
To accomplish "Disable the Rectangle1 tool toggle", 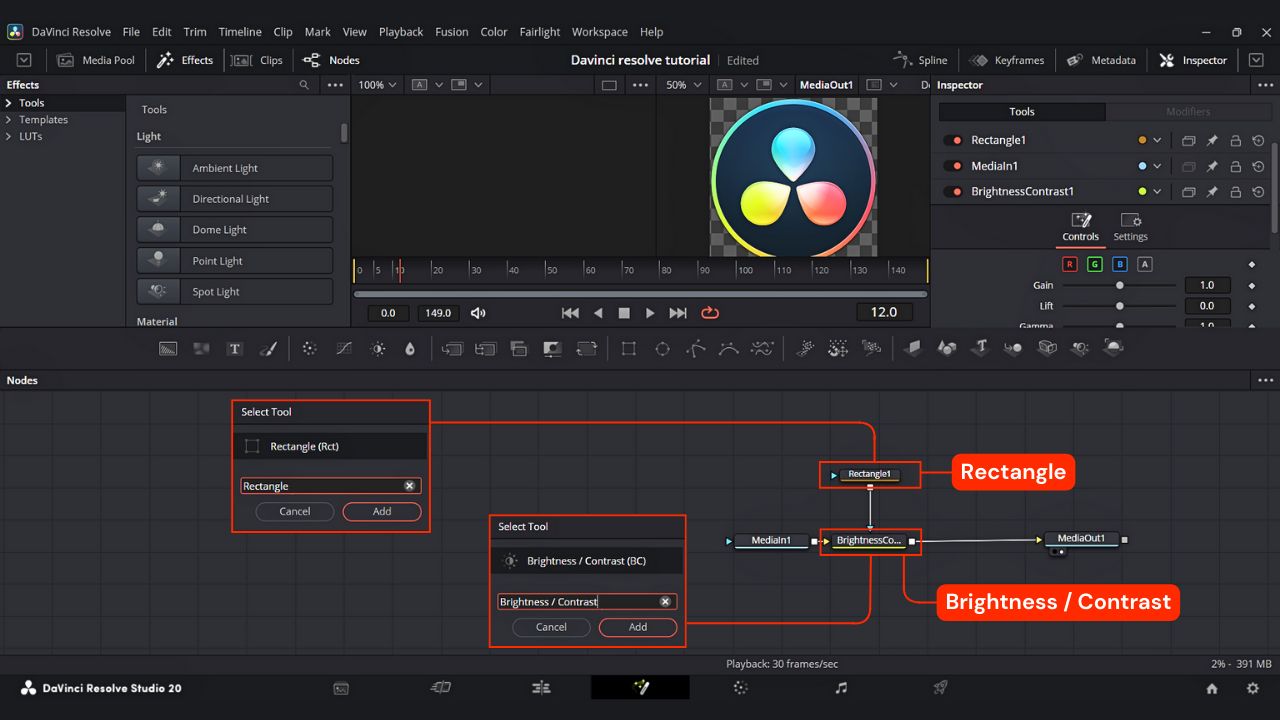I will tap(954, 141).
